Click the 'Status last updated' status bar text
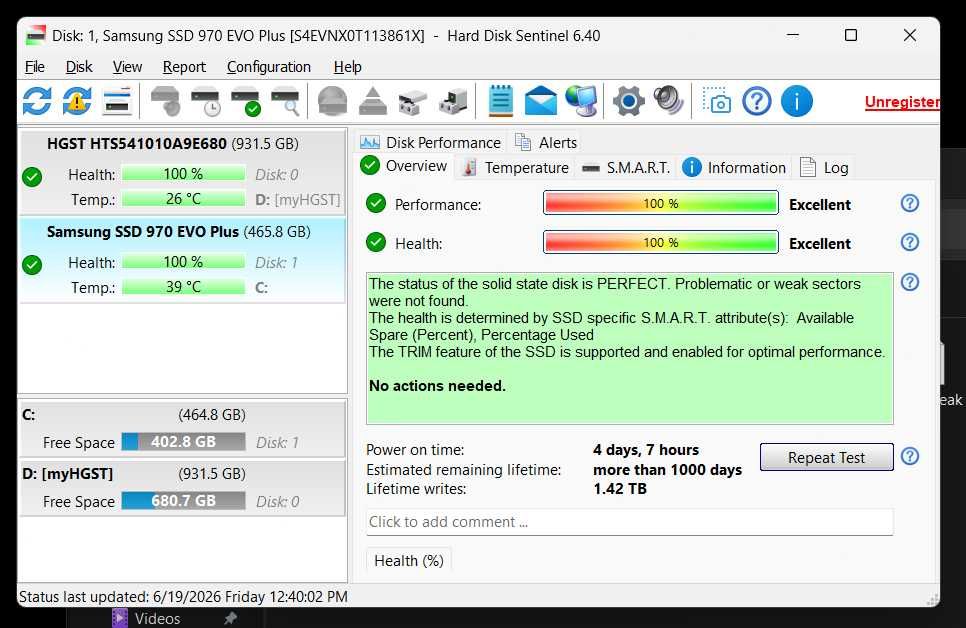 (x=183, y=597)
